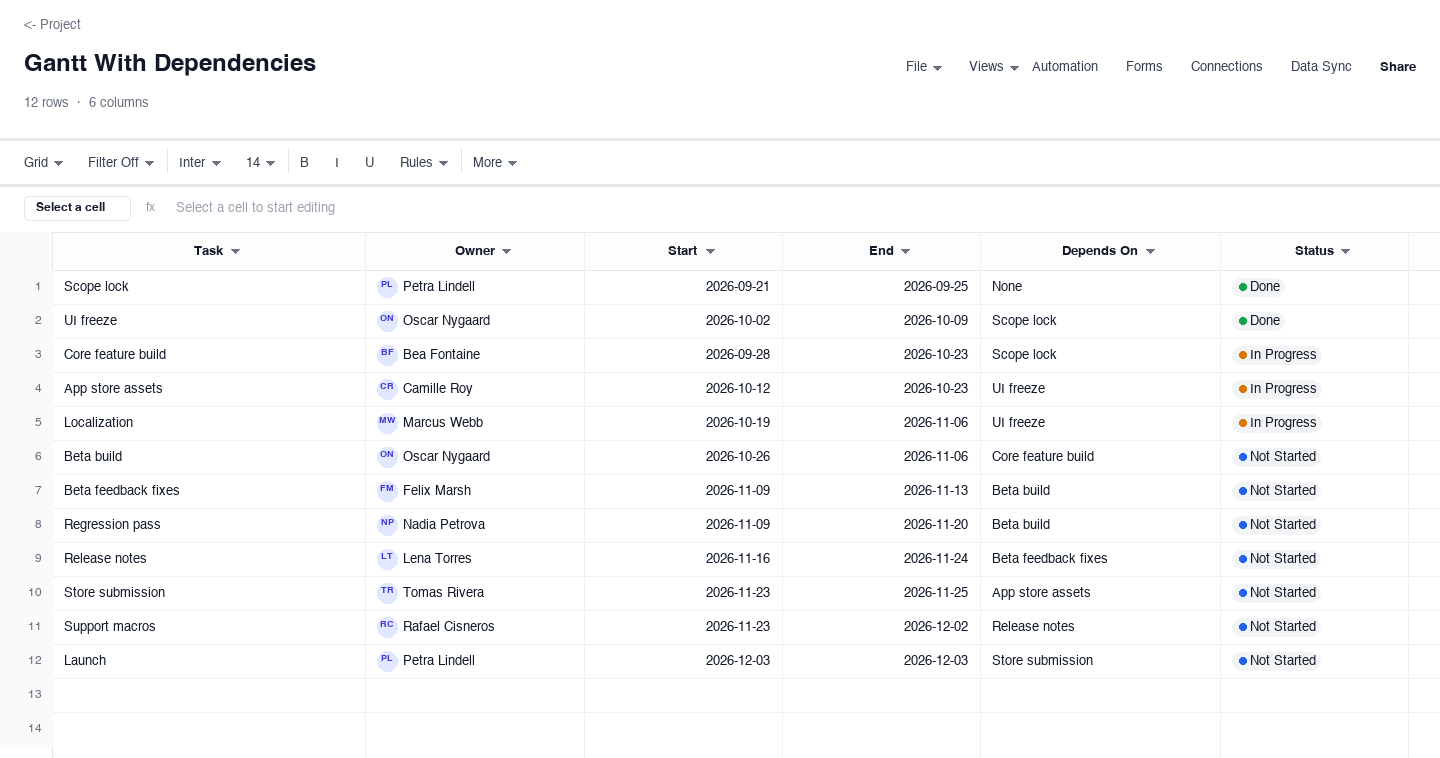This screenshot has height=758, width=1440.
Task: Open Data Sync
Action: point(1321,67)
